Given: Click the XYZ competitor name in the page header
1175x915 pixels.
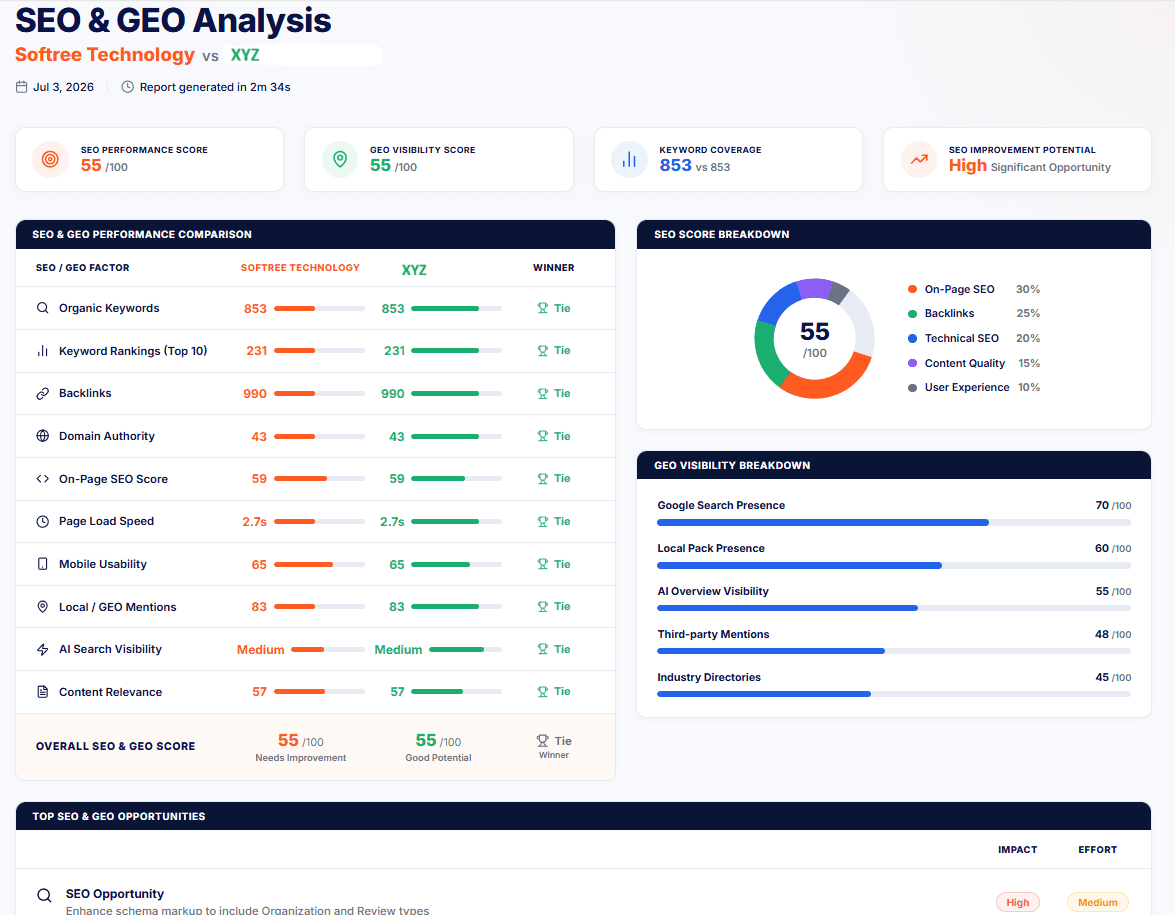Looking at the screenshot, I should (245, 55).
